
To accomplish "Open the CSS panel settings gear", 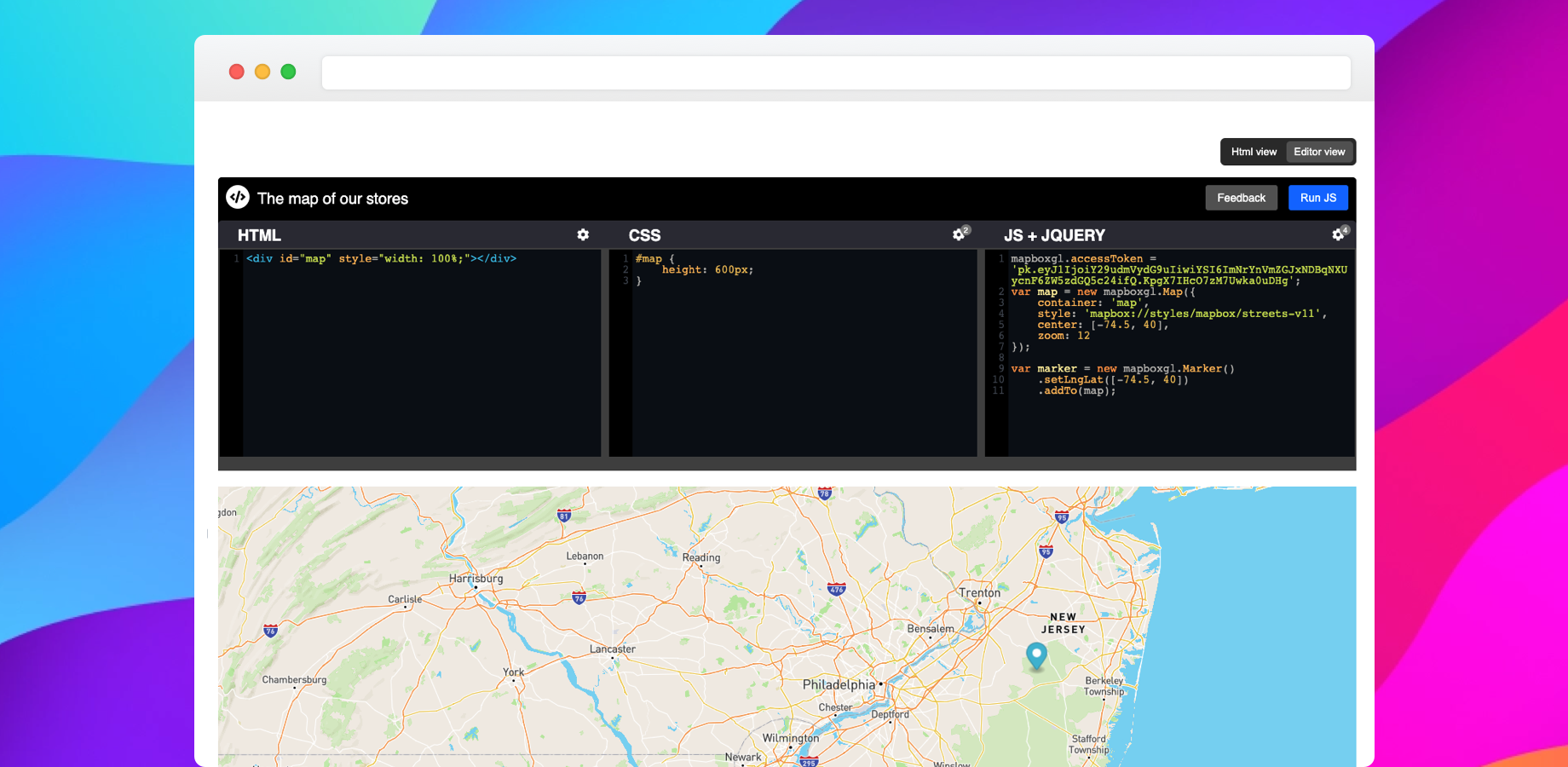I will coord(959,234).
